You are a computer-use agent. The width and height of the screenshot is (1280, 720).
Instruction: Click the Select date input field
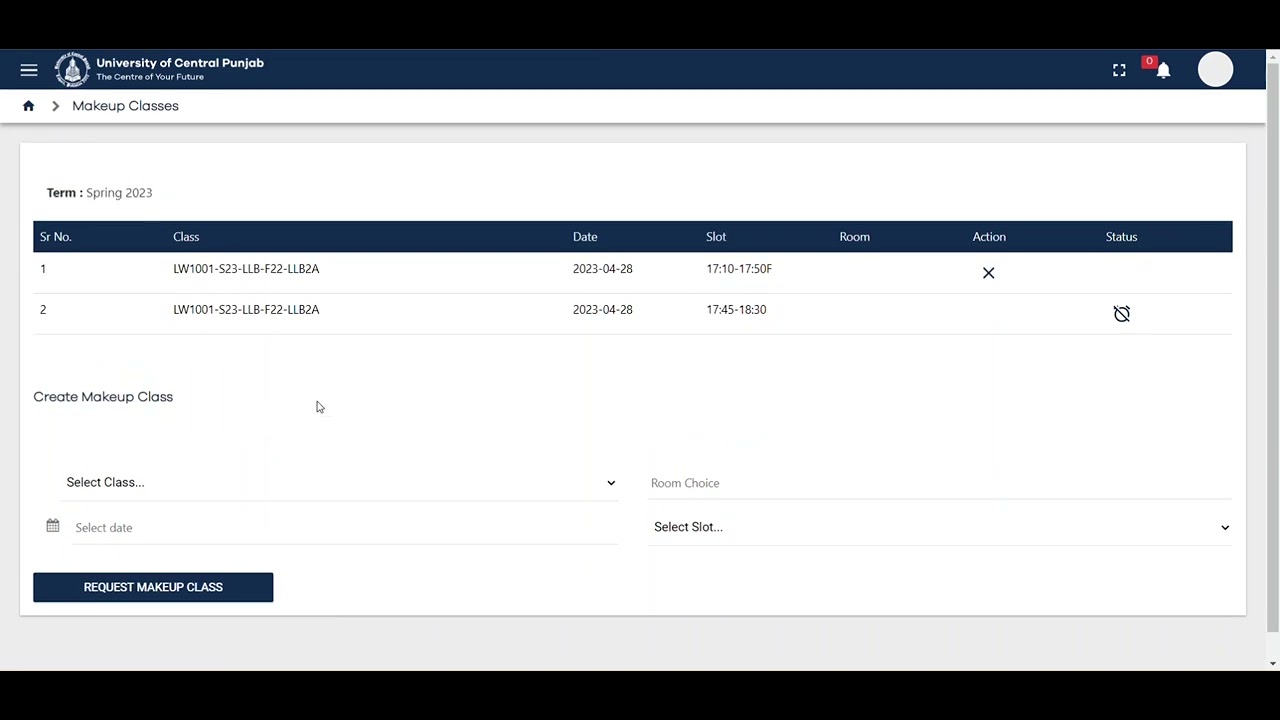345,528
